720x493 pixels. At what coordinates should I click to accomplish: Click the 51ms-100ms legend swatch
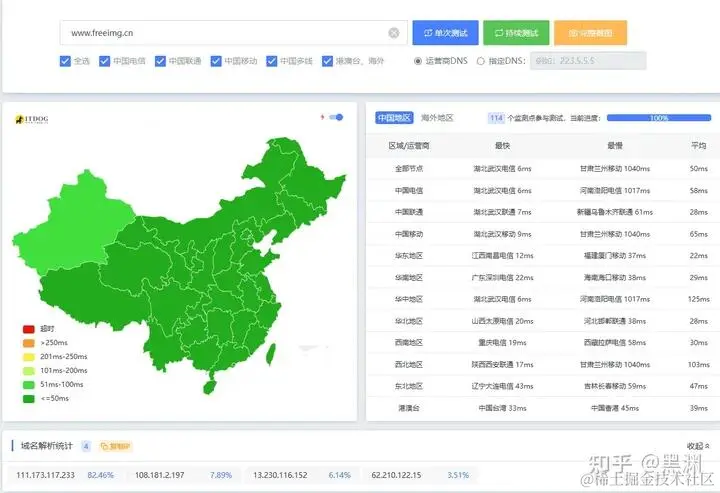(28, 385)
